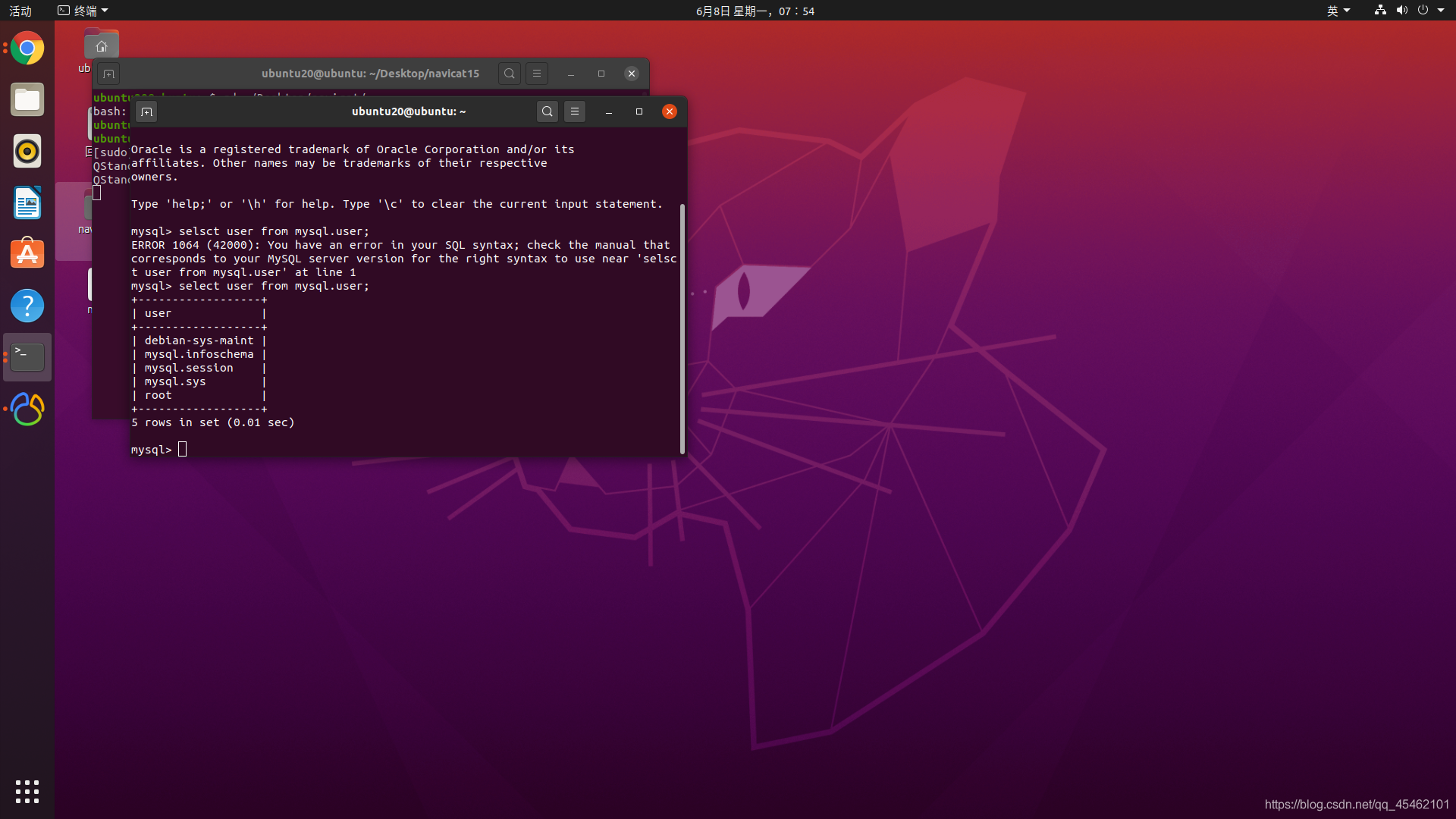Expand the system menu arrow

pyautogui.click(x=1441, y=11)
